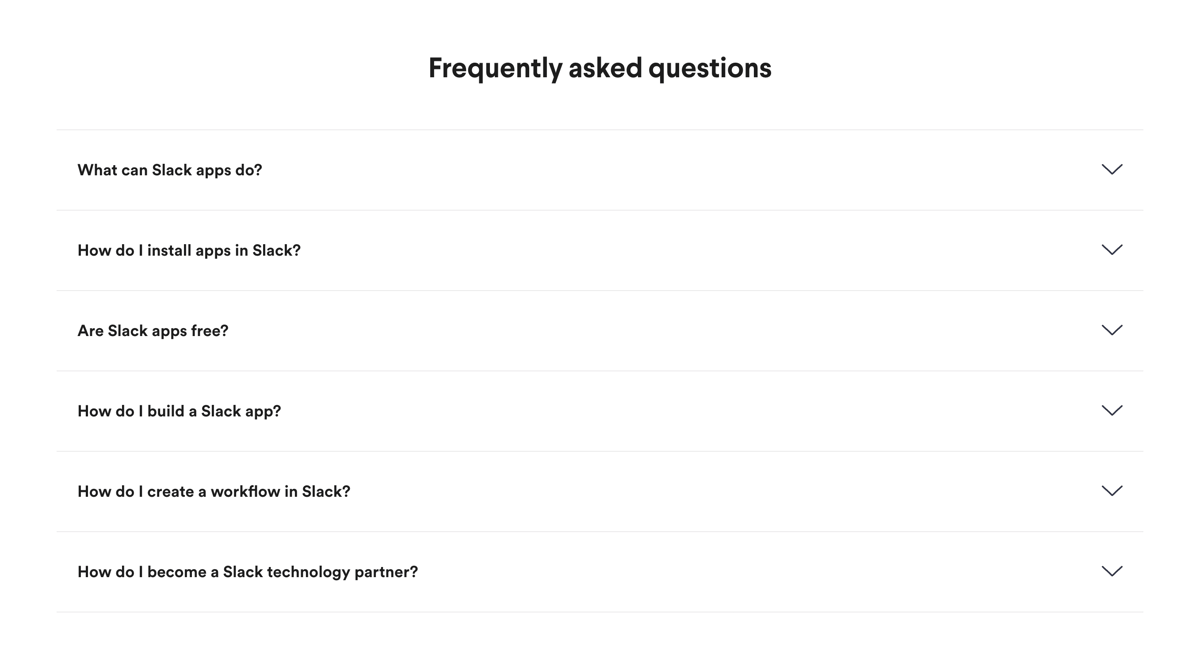Image resolution: width=1200 pixels, height=669 pixels.
Task: Click the chevron beside "Are Slack apps free?"
Action: pyautogui.click(x=1111, y=330)
